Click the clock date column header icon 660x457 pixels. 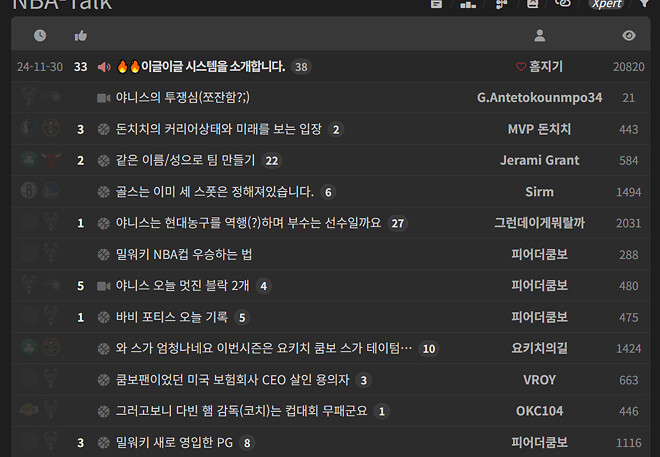point(40,35)
